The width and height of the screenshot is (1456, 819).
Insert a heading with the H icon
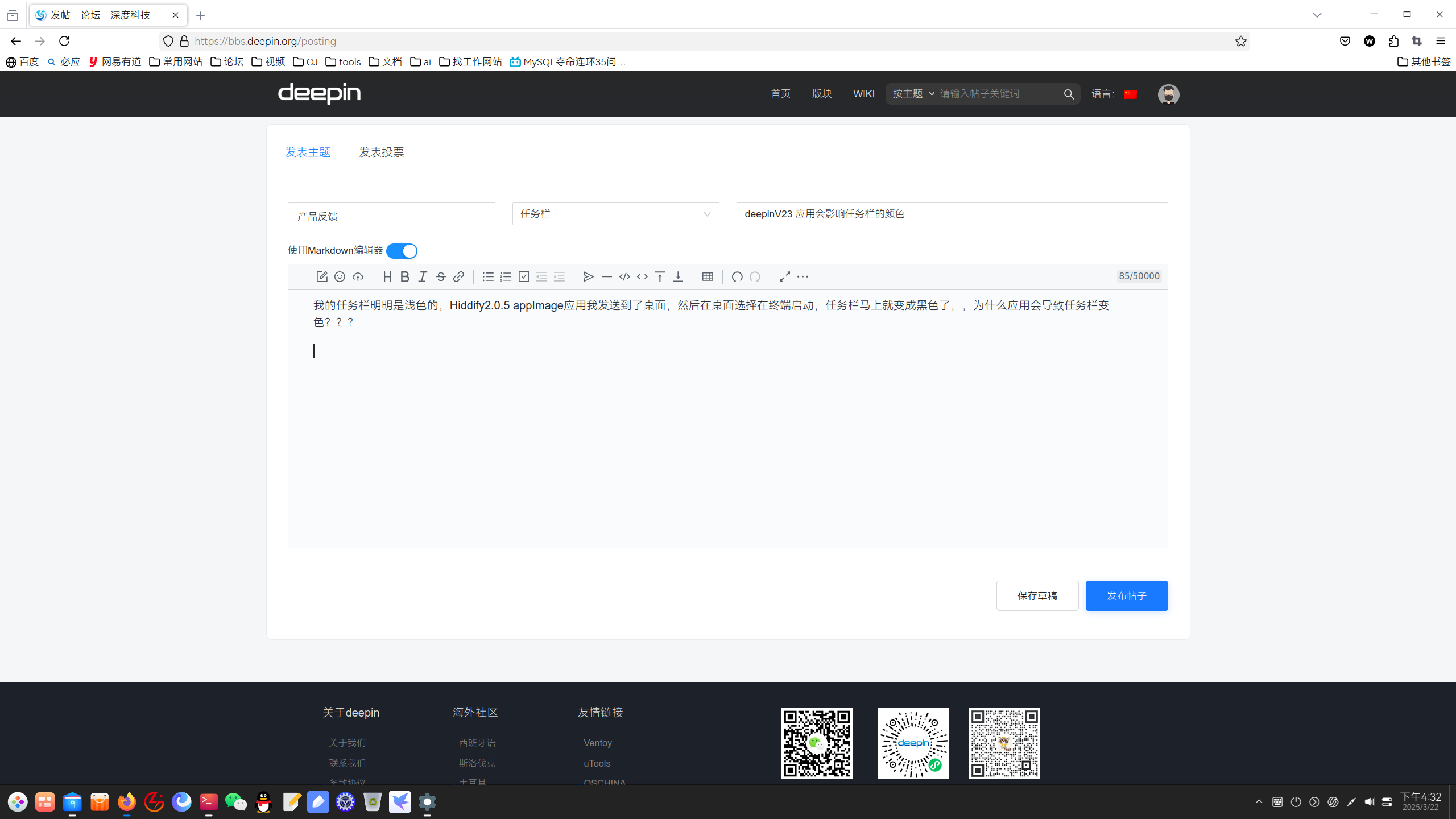pyautogui.click(x=387, y=276)
